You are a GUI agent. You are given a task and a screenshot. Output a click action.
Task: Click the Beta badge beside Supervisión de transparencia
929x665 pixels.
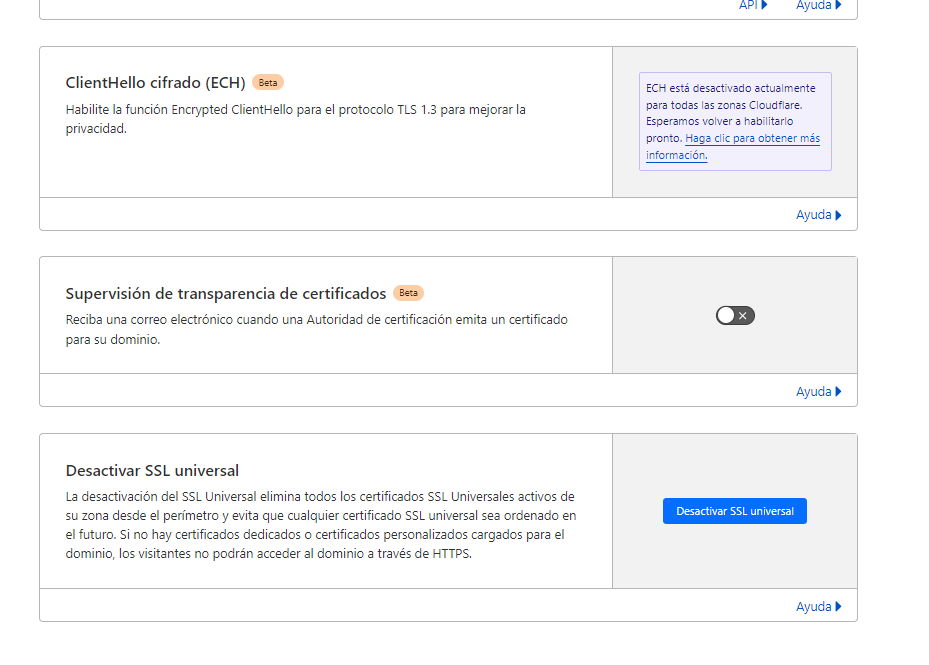(x=408, y=293)
